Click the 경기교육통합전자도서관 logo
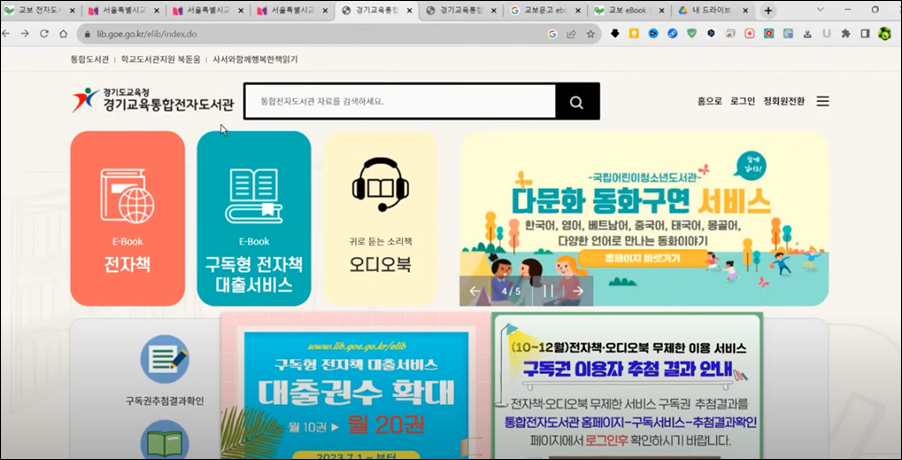The image size is (902, 460). tap(153, 100)
